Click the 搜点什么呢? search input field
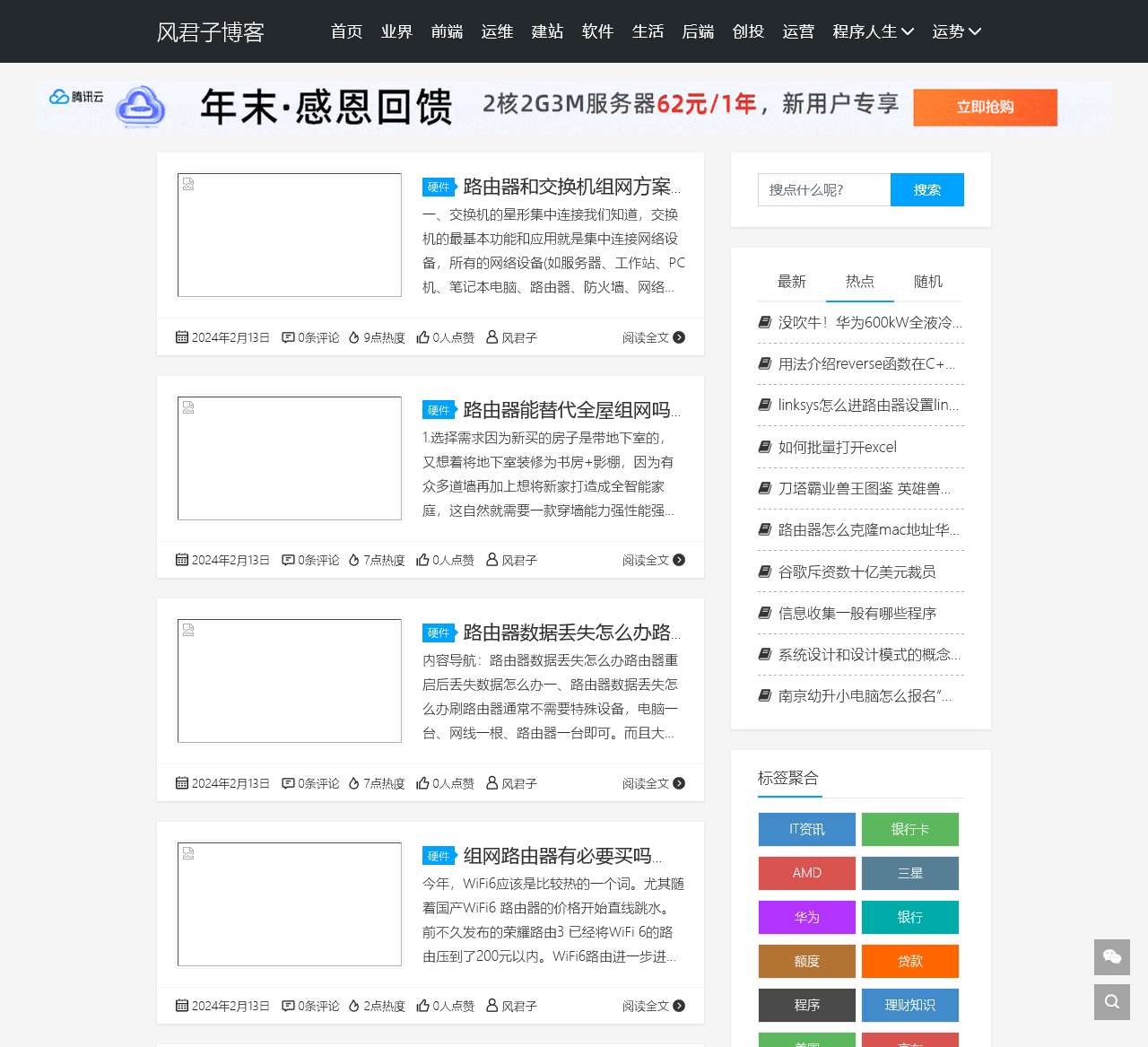This screenshot has height=1047, width=1148. (x=823, y=189)
